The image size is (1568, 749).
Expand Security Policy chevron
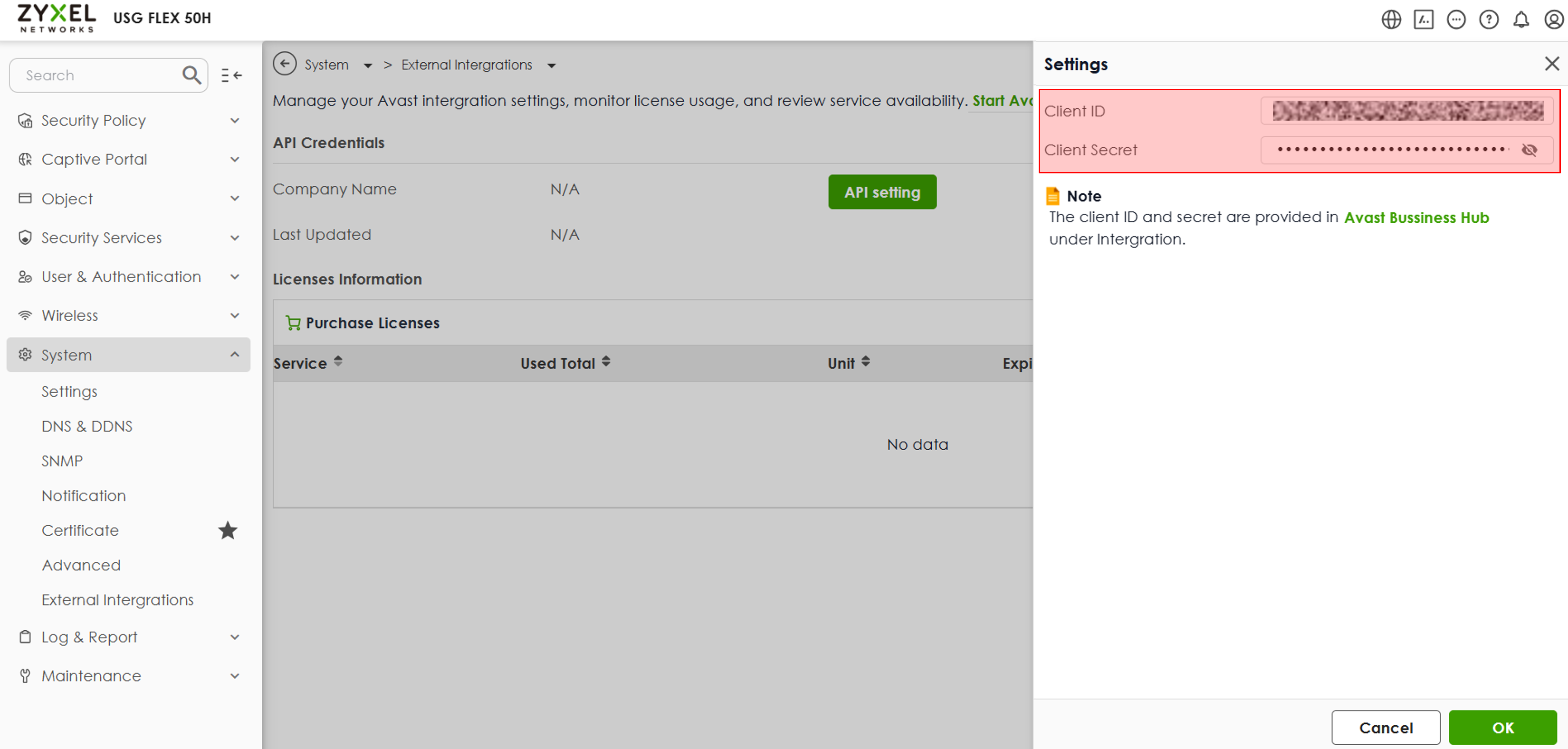(x=235, y=121)
